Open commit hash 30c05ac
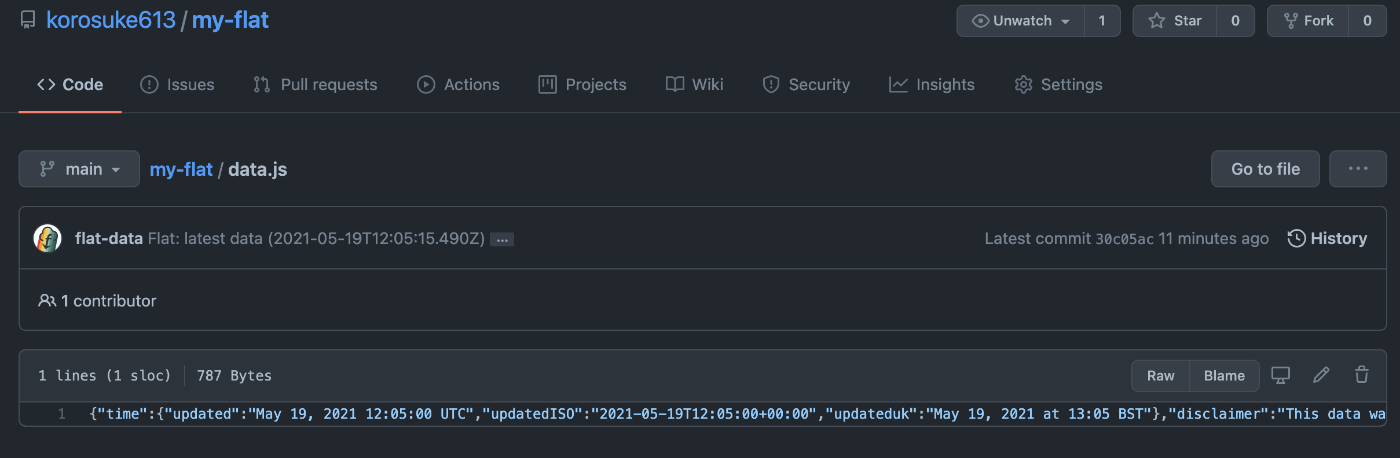This screenshot has width=1400, height=458. click(1125, 238)
